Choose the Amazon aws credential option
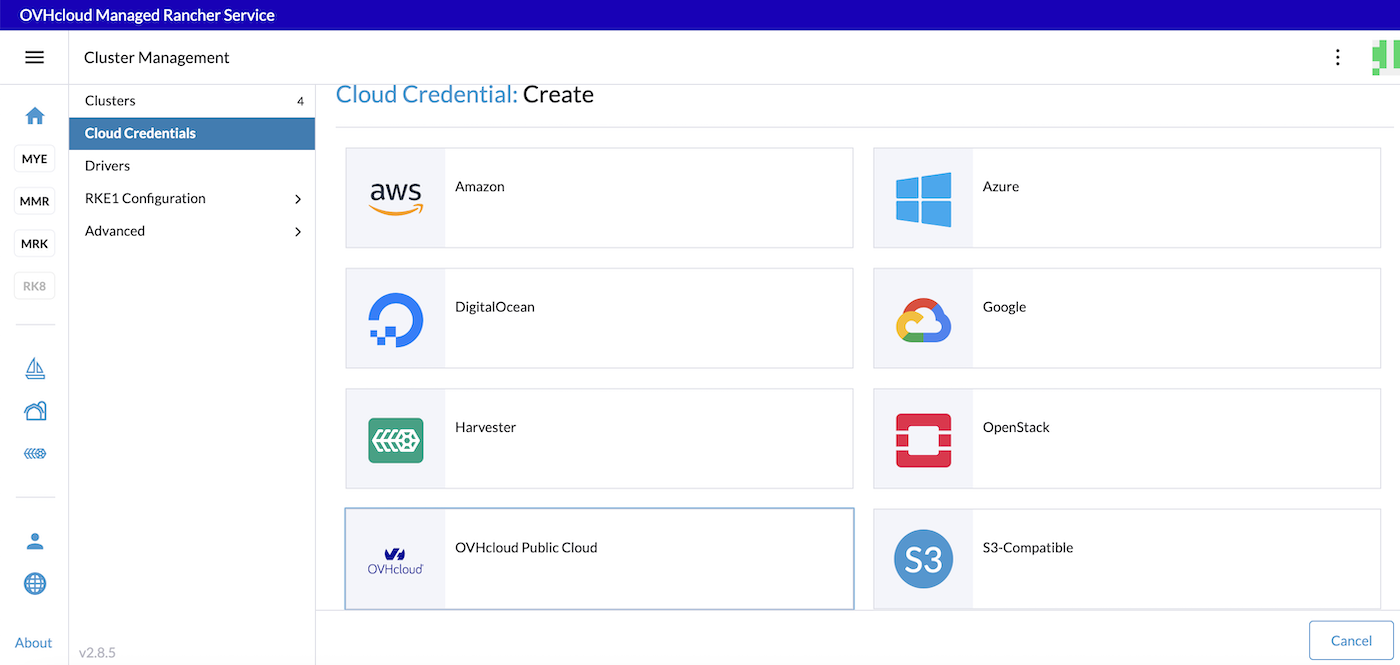The width and height of the screenshot is (1400, 665). pos(599,197)
